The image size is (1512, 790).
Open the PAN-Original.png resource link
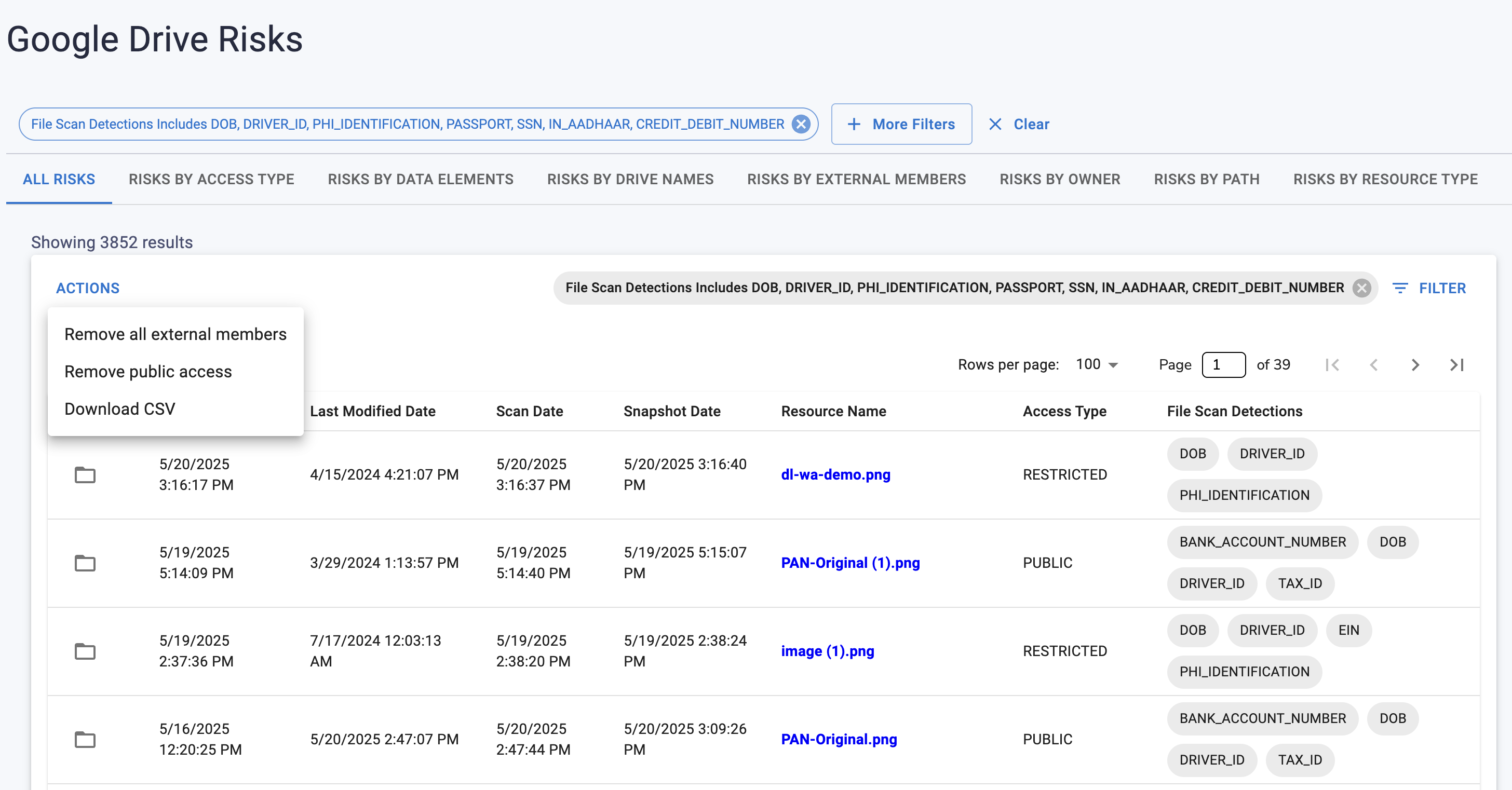pyautogui.click(x=839, y=739)
